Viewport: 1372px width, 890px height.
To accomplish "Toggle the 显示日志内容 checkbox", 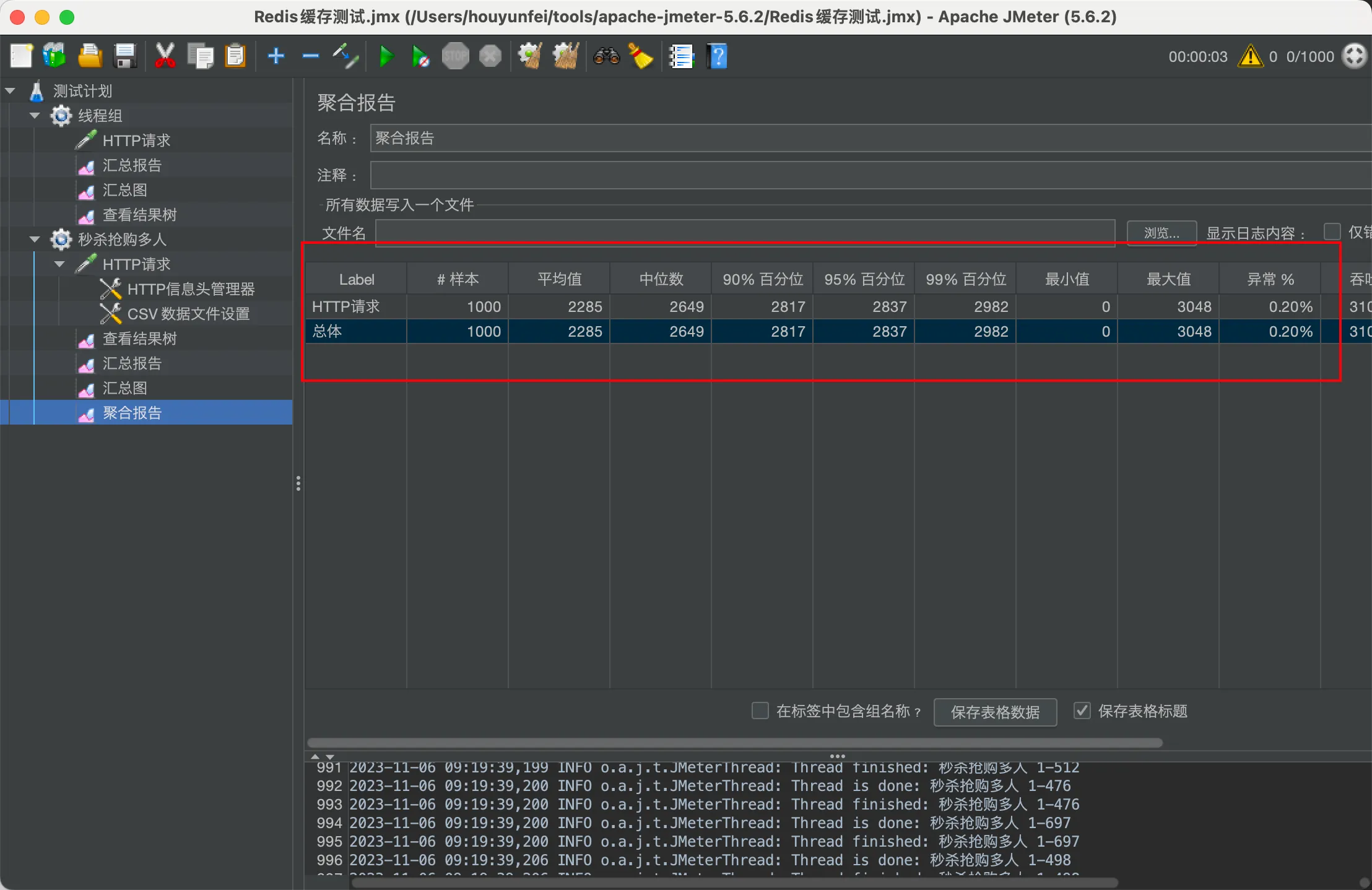I will 1332,232.
